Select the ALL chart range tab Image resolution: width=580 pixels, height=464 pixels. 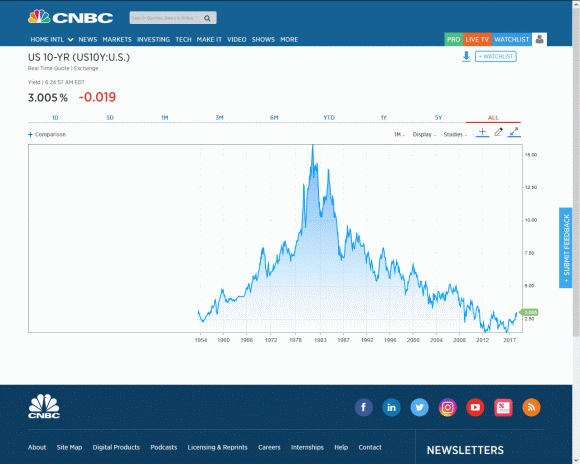(x=493, y=118)
